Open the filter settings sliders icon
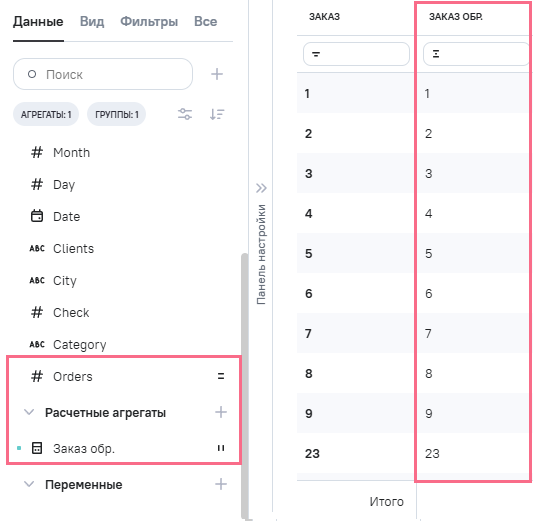This screenshot has height=521, width=533. (x=185, y=114)
